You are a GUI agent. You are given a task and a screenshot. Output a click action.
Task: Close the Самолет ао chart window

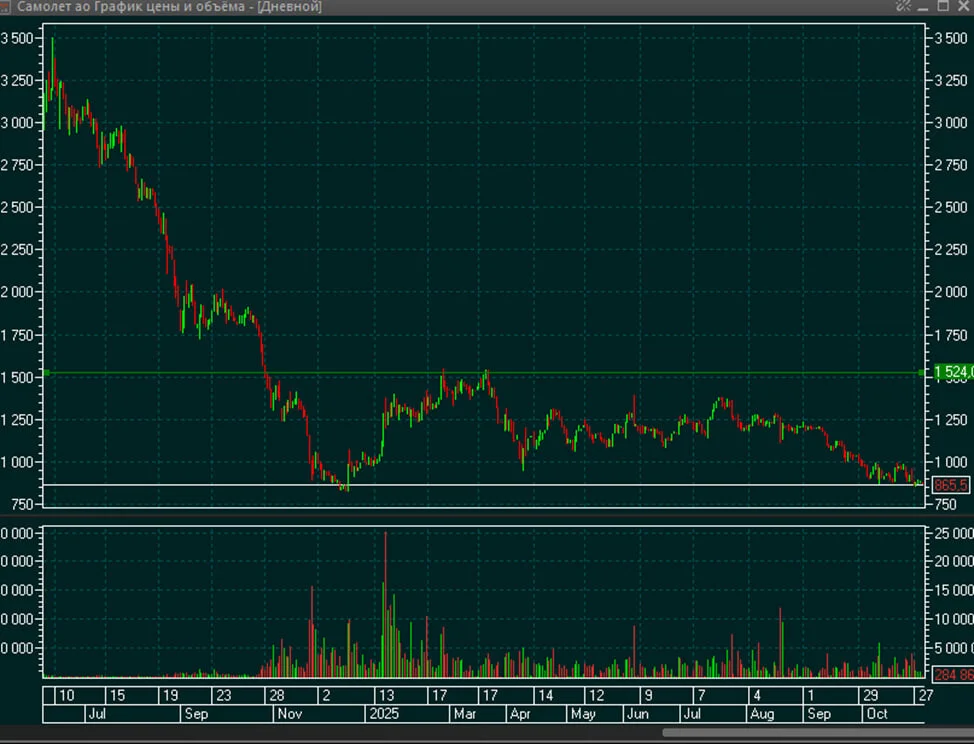click(963, 6)
